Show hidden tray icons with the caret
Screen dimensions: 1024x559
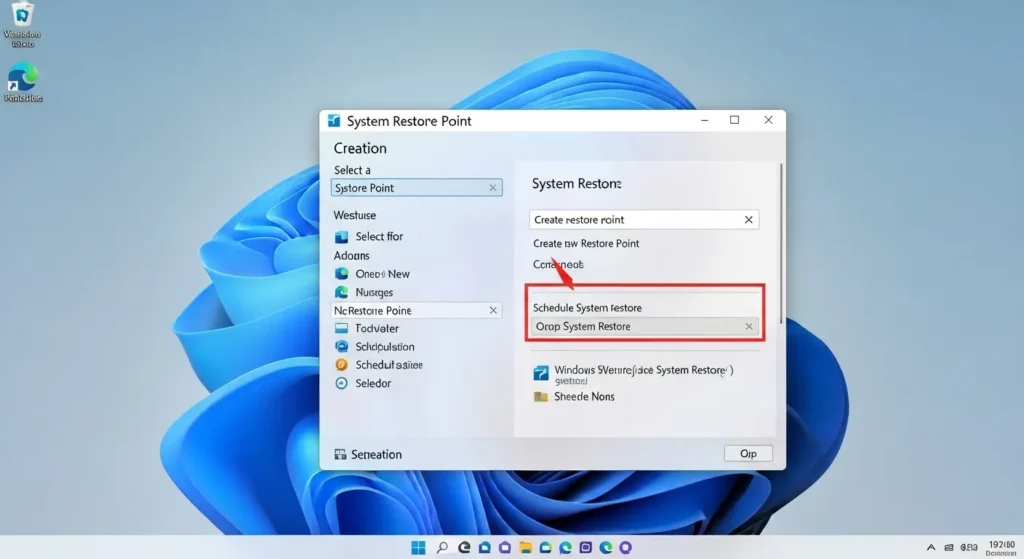[931, 547]
